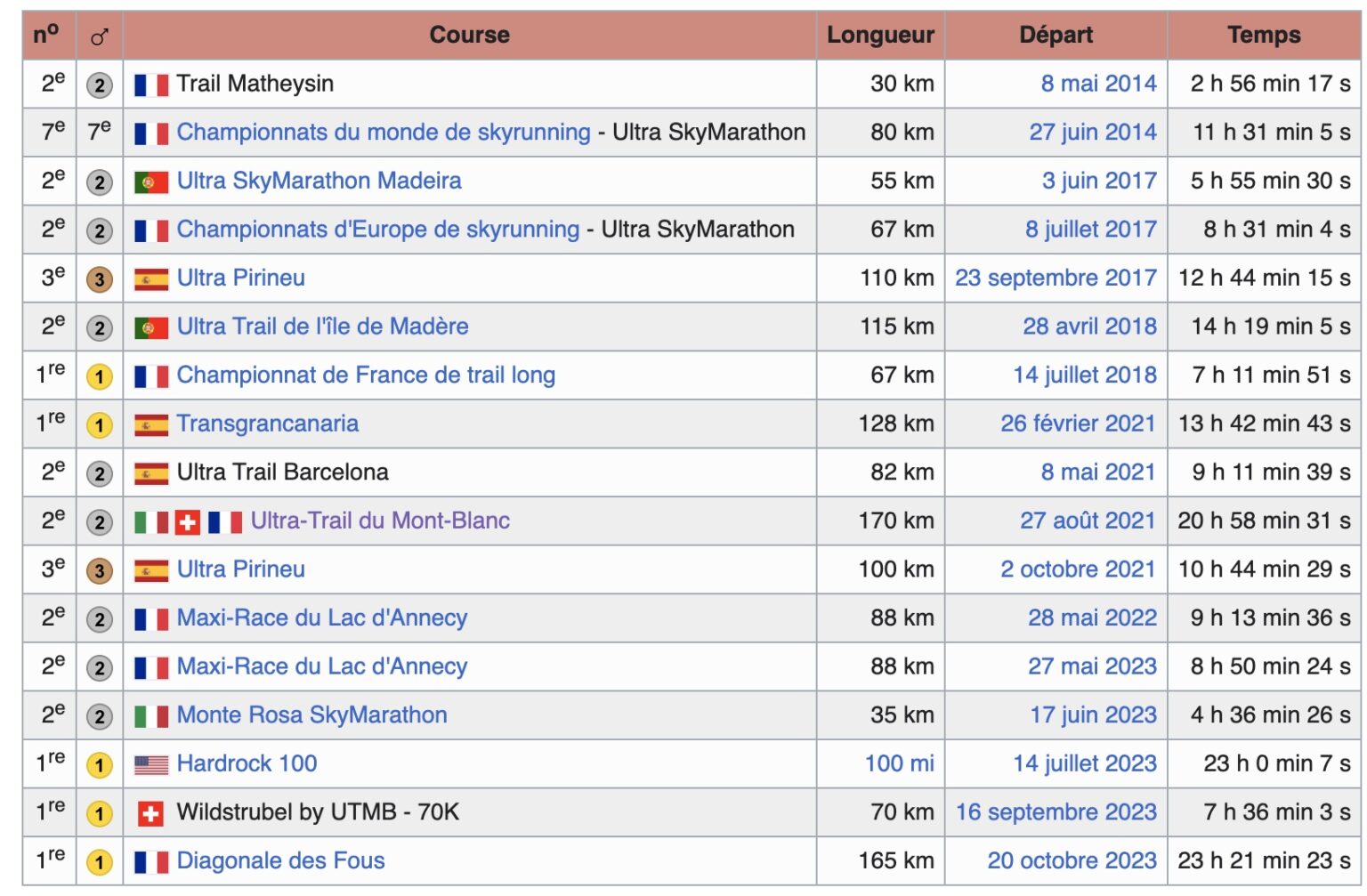Open the Transgrancanaria link
Image resolution: width=1367 pixels, height=896 pixels.
[x=268, y=424]
